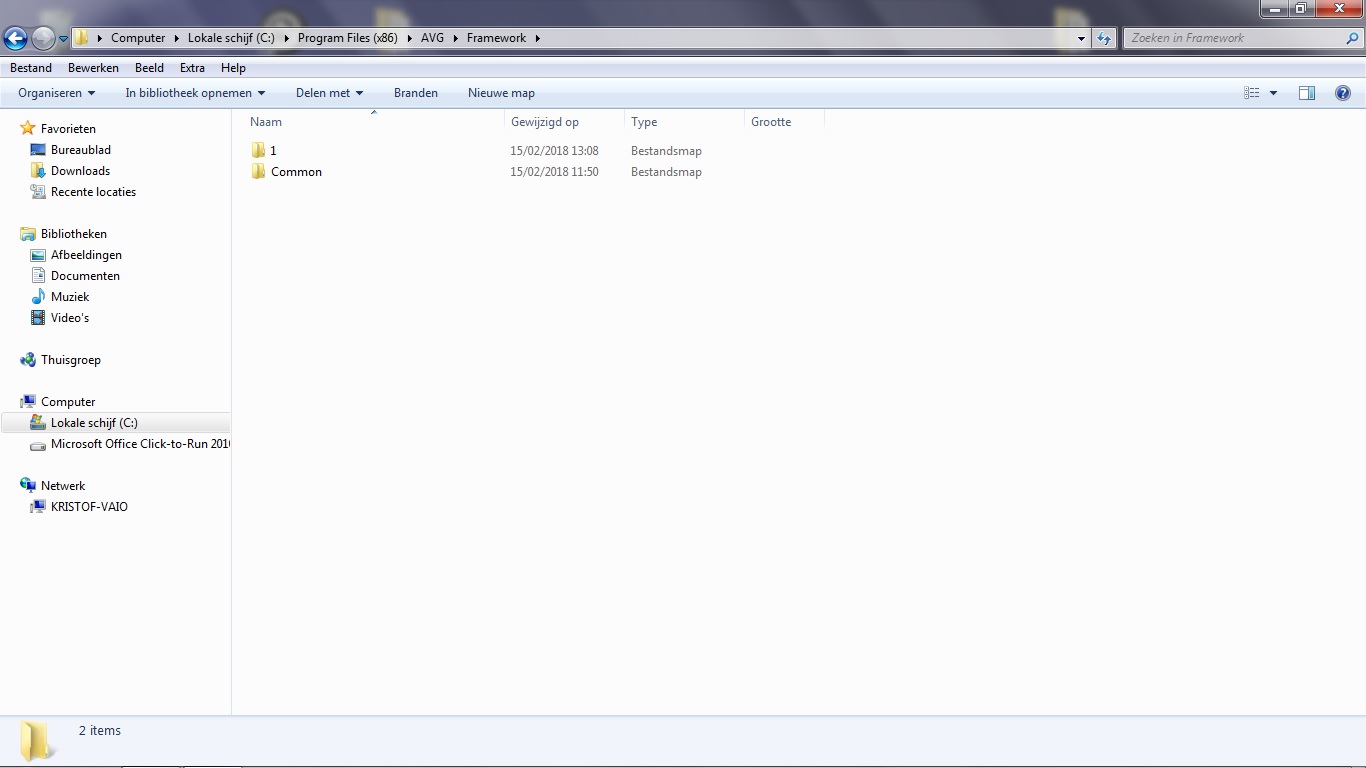Open the Help question mark icon
This screenshot has height=768, width=1366.
1343,93
